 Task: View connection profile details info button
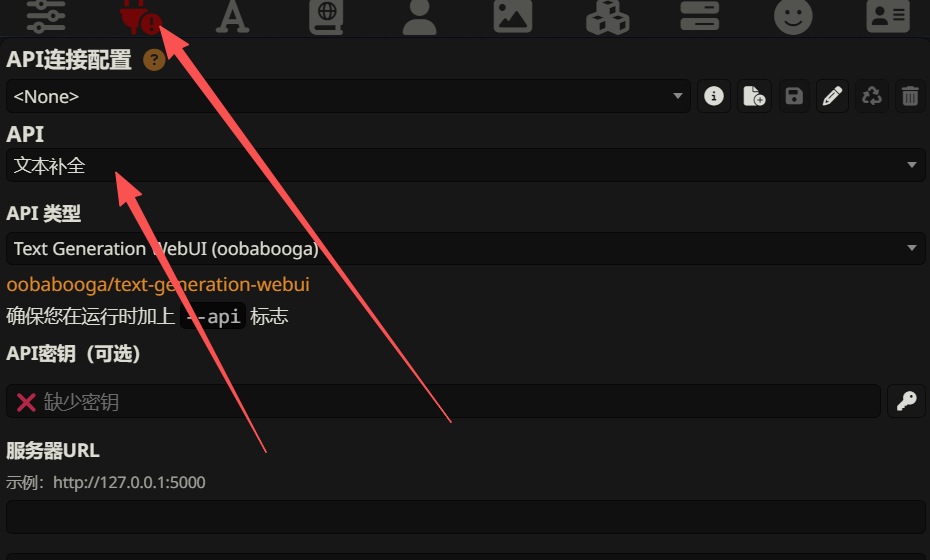pyautogui.click(x=714, y=96)
